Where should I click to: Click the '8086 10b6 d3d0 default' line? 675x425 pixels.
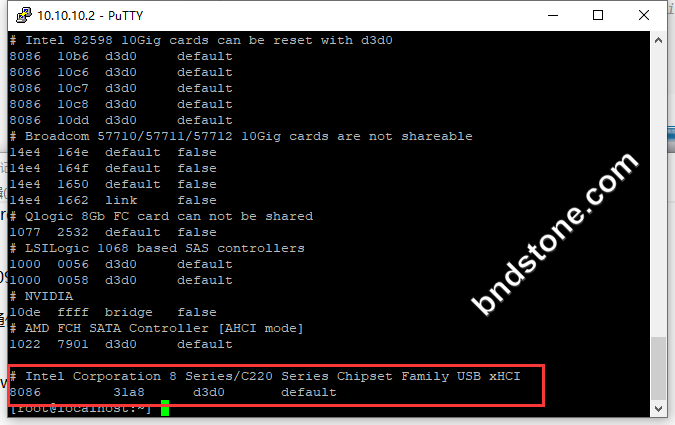pos(121,56)
